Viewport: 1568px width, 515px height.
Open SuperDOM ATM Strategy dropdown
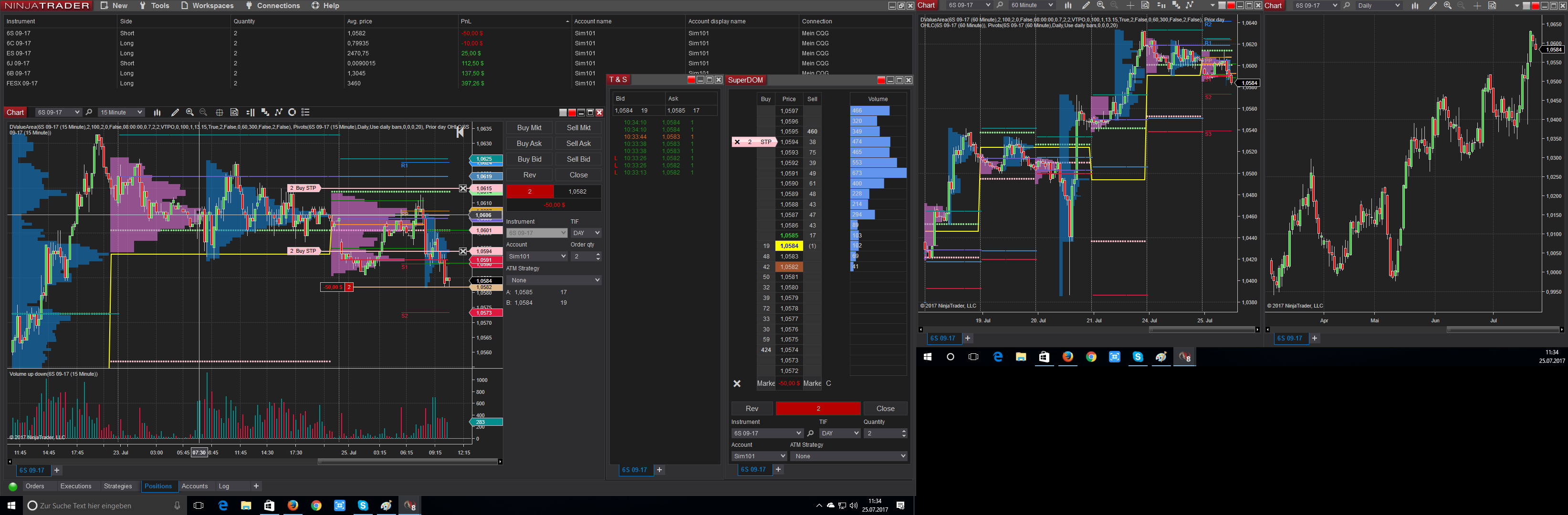pyautogui.click(x=849, y=456)
